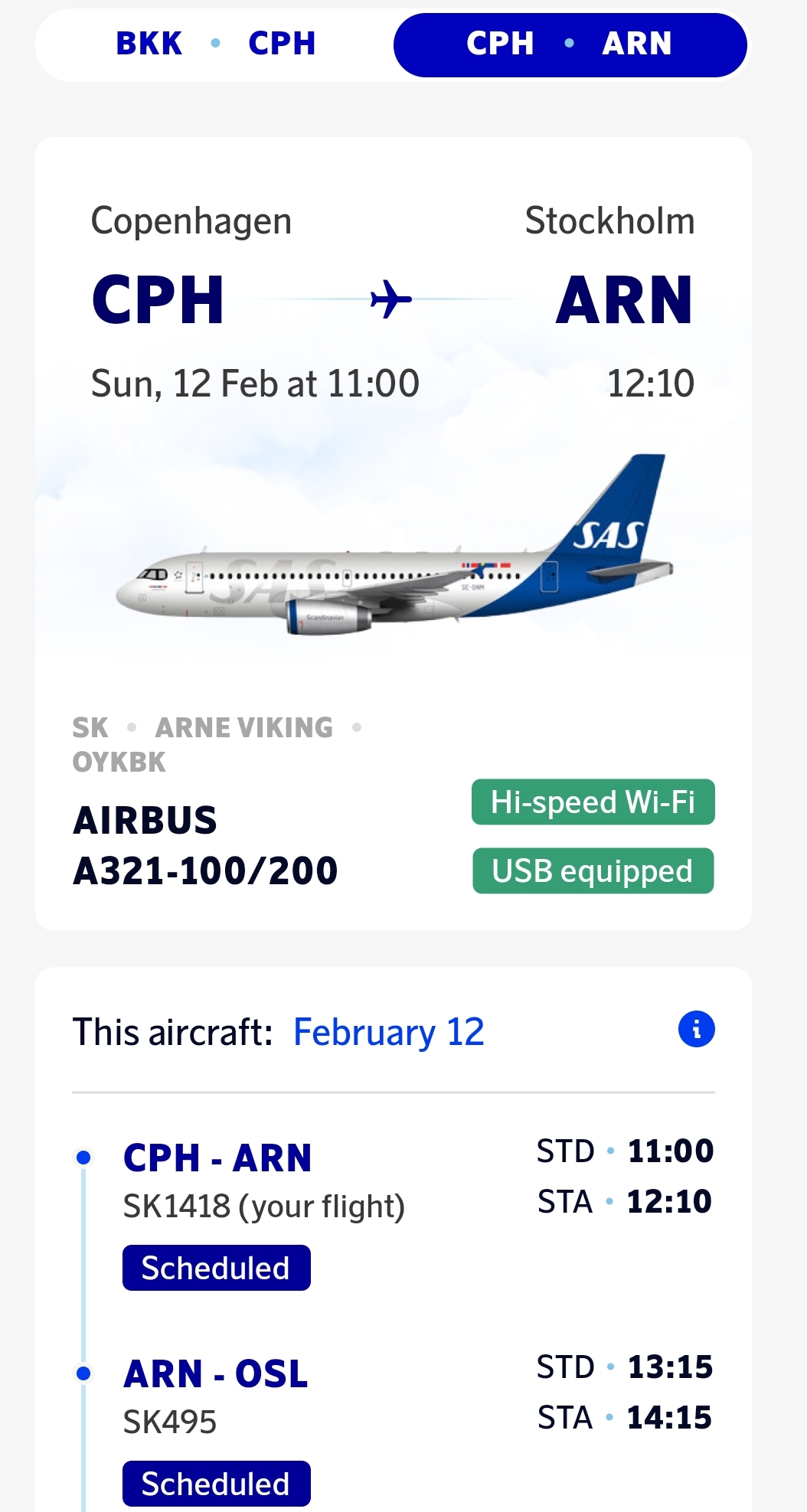Viewport: 807px width, 1512px height.
Task: Tap the ARNE VIKING aircraft name
Action: tap(244, 727)
